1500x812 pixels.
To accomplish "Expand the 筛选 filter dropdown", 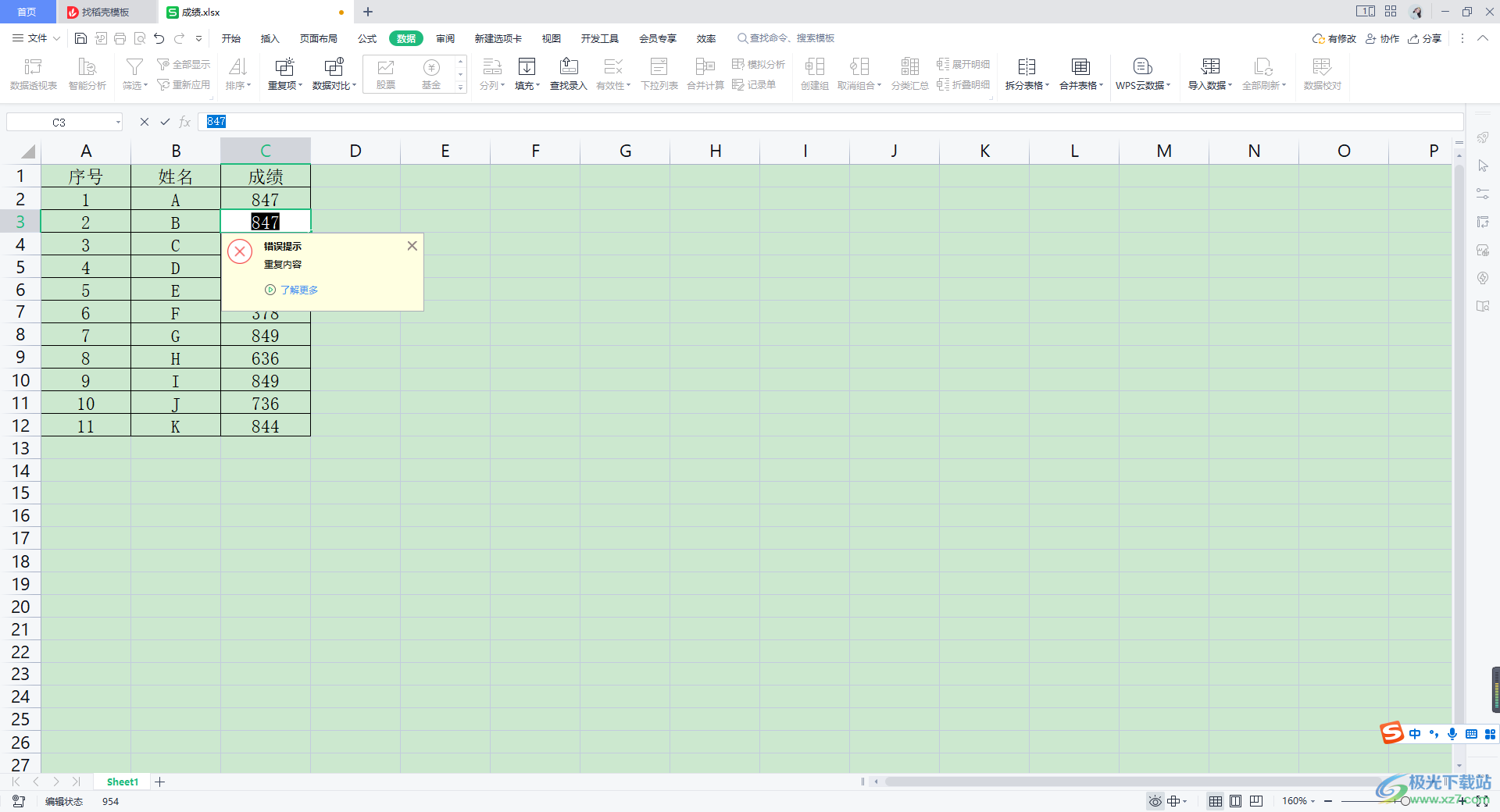I will click(x=134, y=85).
